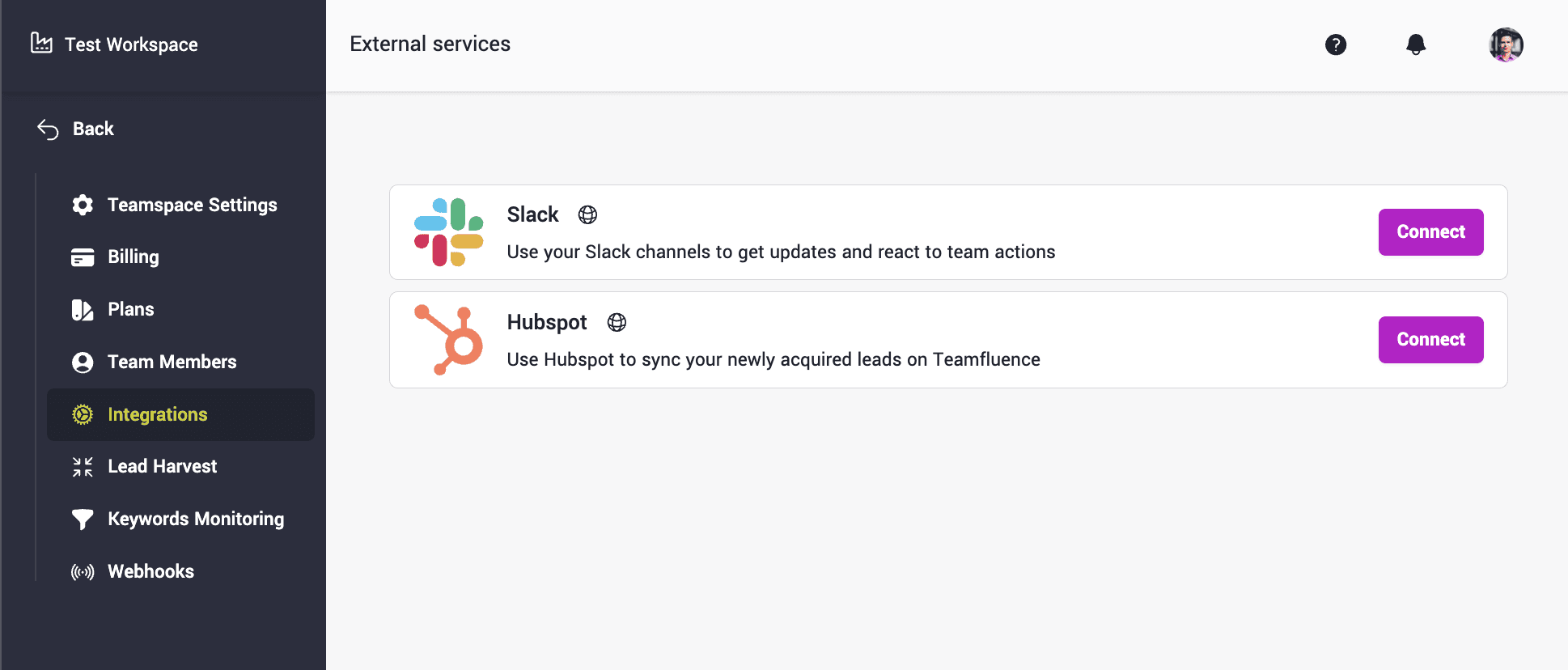The height and width of the screenshot is (670, 1568).
Task: Open the Webhooks page
Action: [150, 571]
